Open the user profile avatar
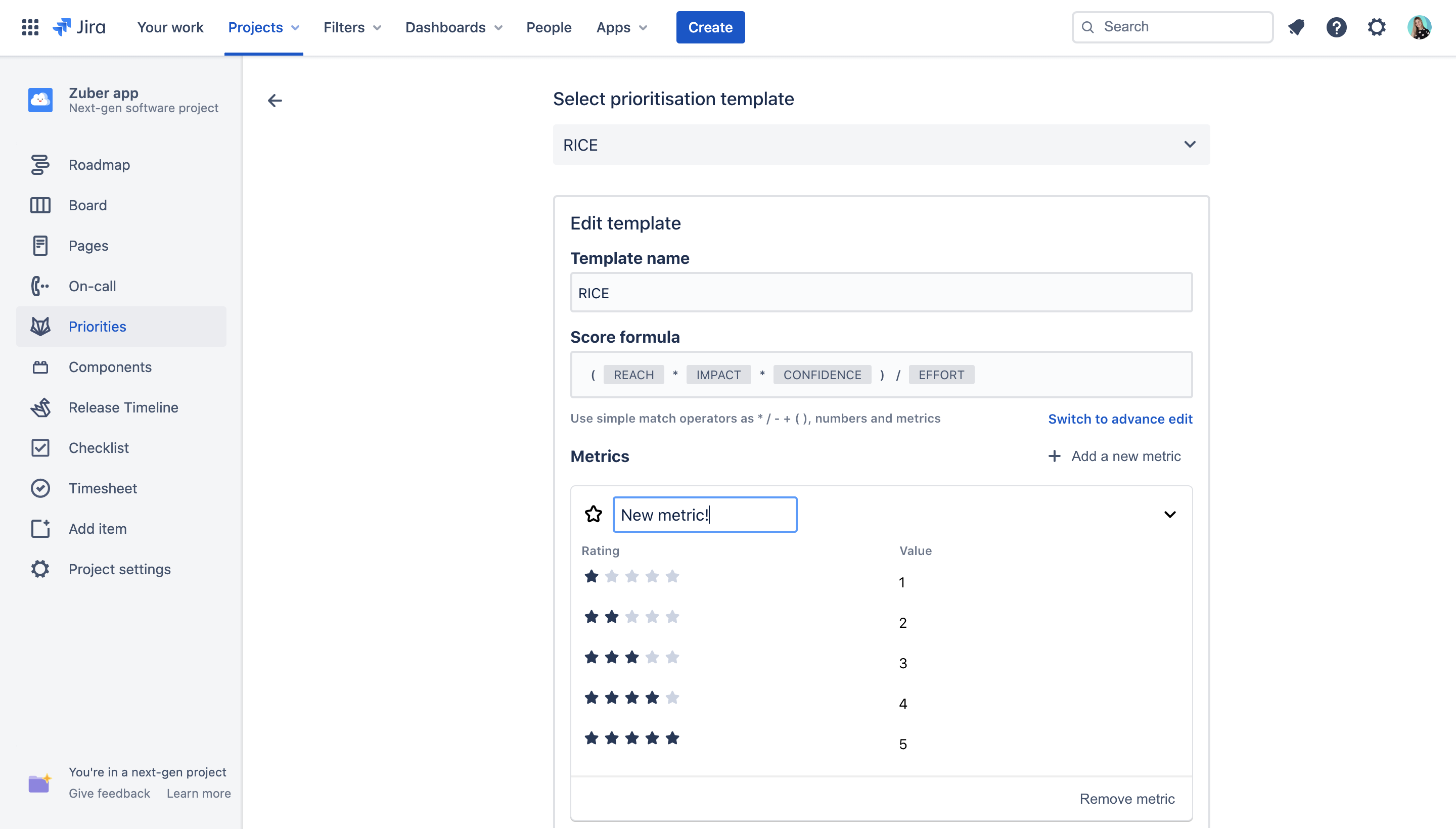This screenshot has width=1456, height=829. point(1419,27)
